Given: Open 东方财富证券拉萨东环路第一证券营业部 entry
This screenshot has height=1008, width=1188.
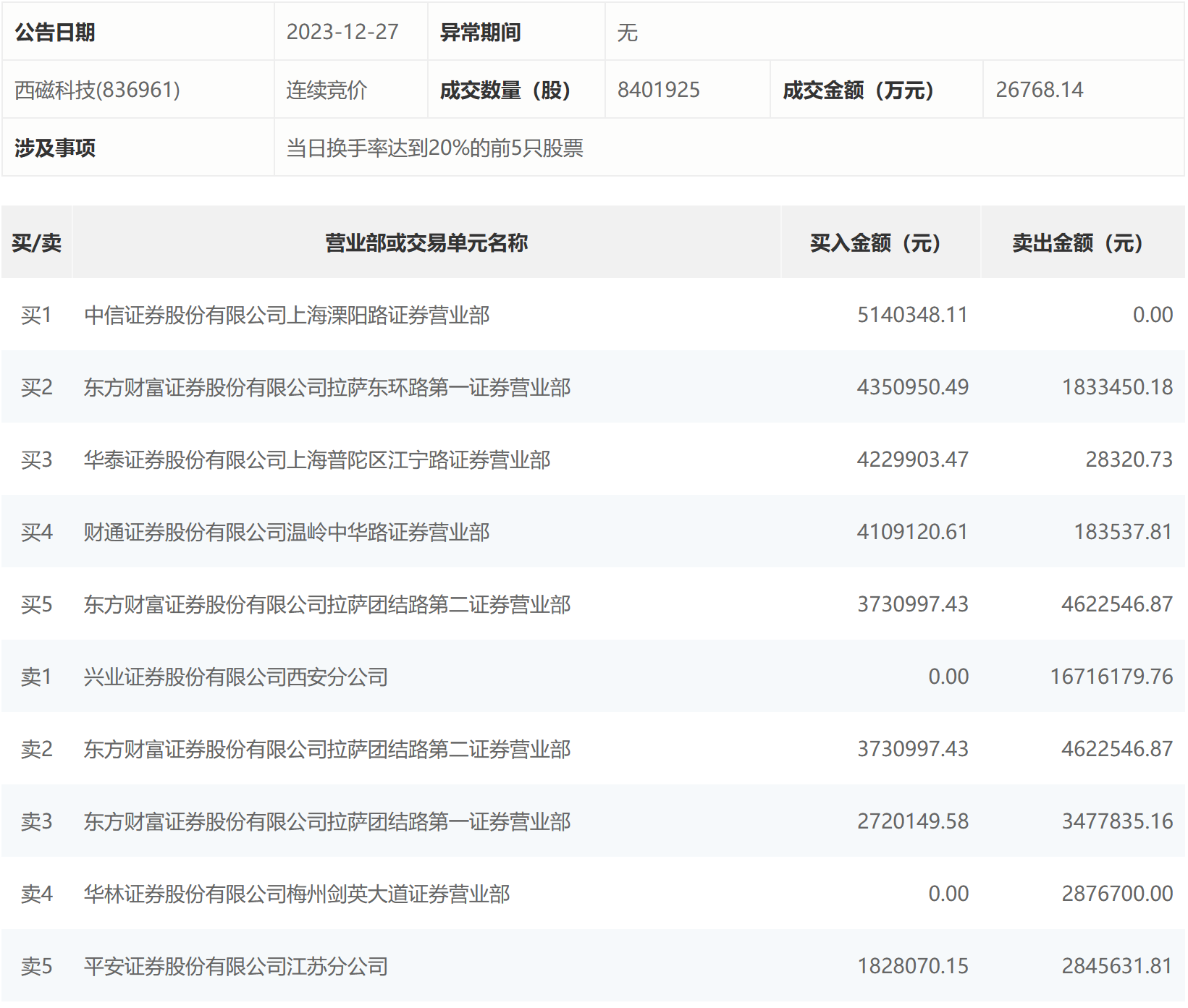Looking at the screenshot, I should (327, 387).
